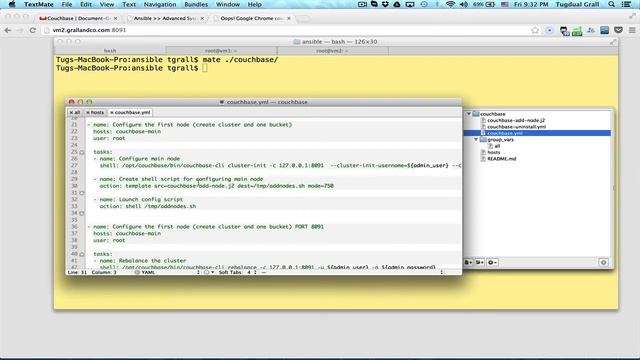Open the View menu

107,4
